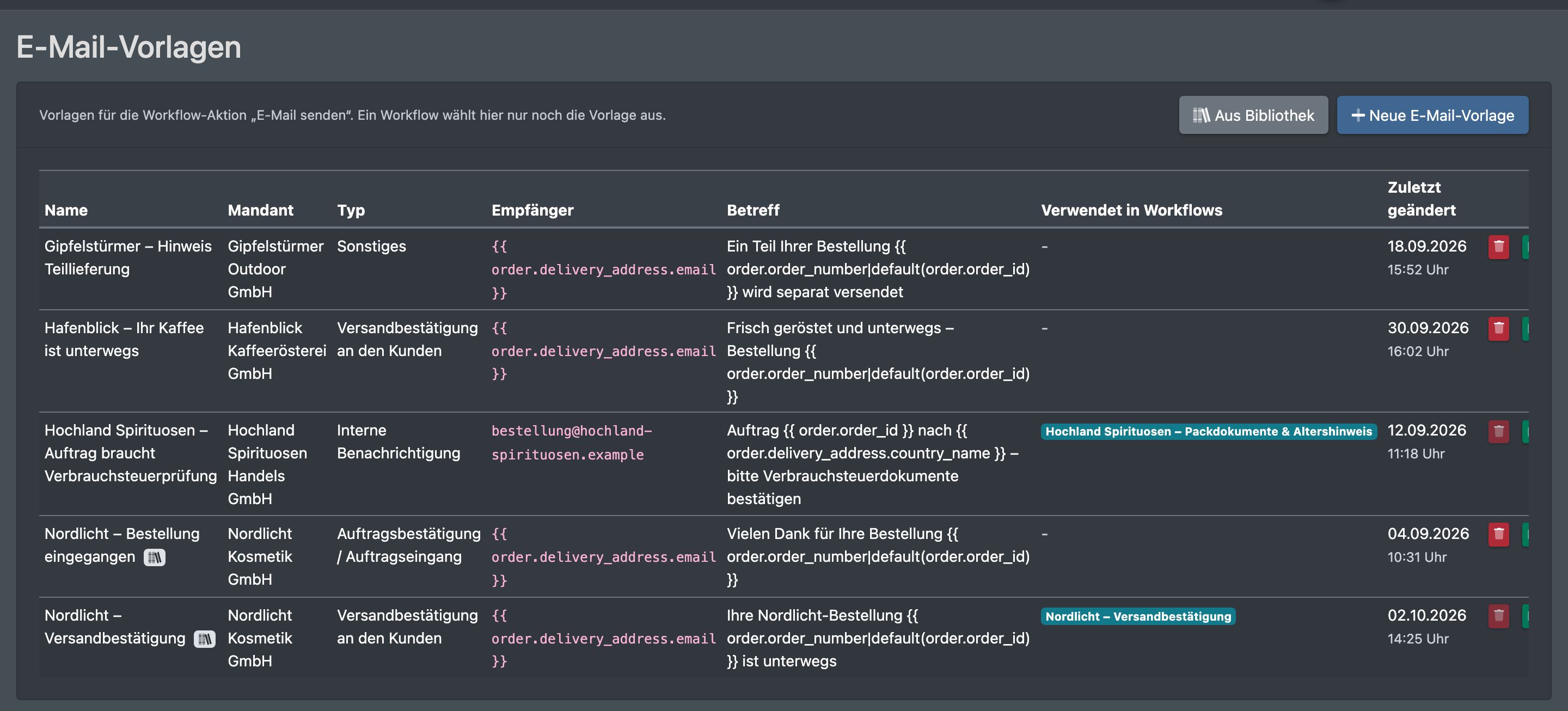This screenshot has height=711, width=1568.
Task: Click the Betreff column header
Action: coord(753,210)
